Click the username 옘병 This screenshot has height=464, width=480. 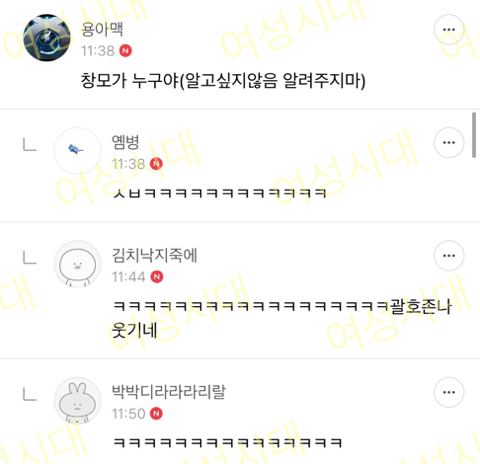pyautogui.click(x=125, y=142)
